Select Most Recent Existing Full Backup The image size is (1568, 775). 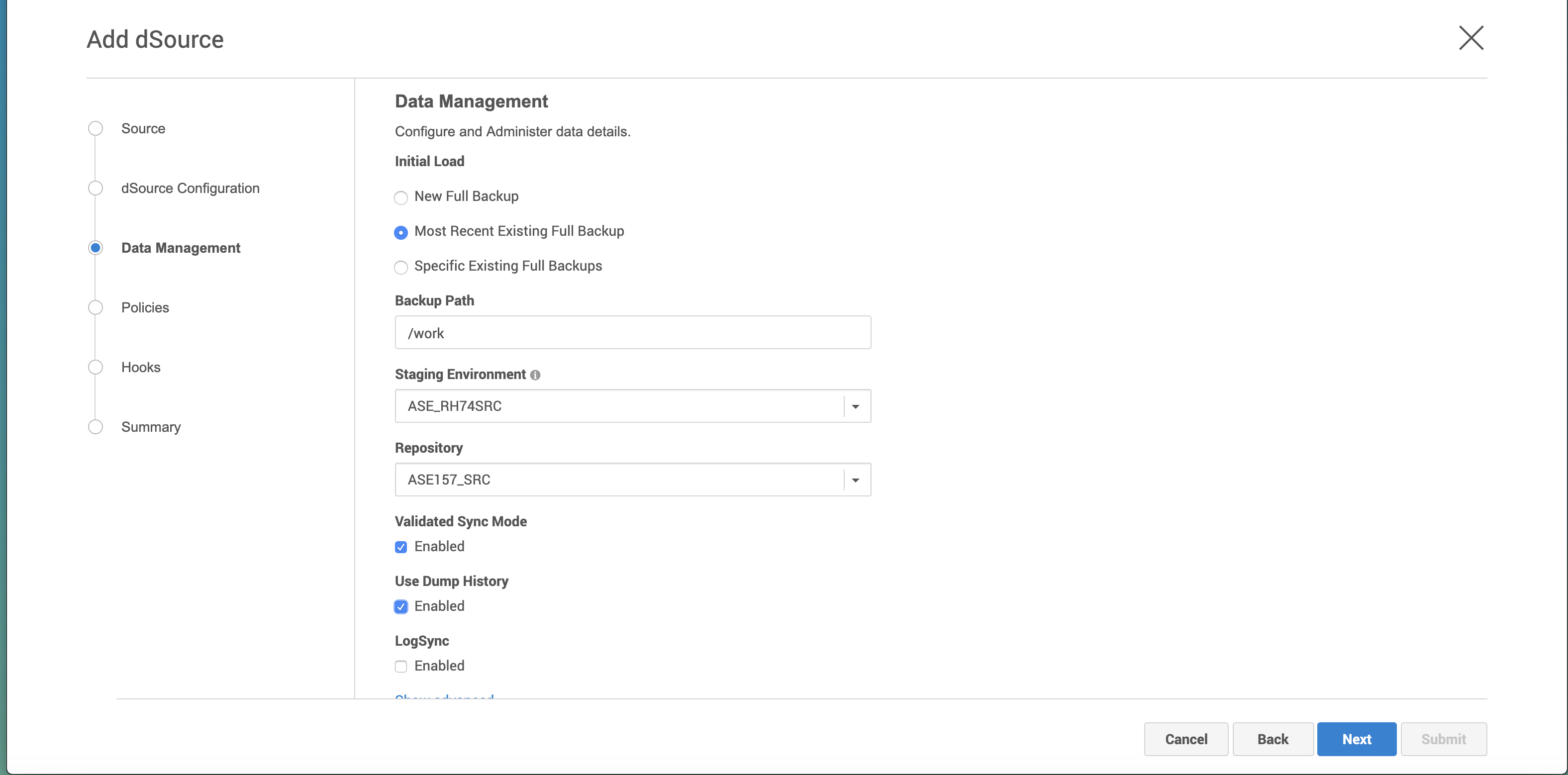(x=400, y=233)
